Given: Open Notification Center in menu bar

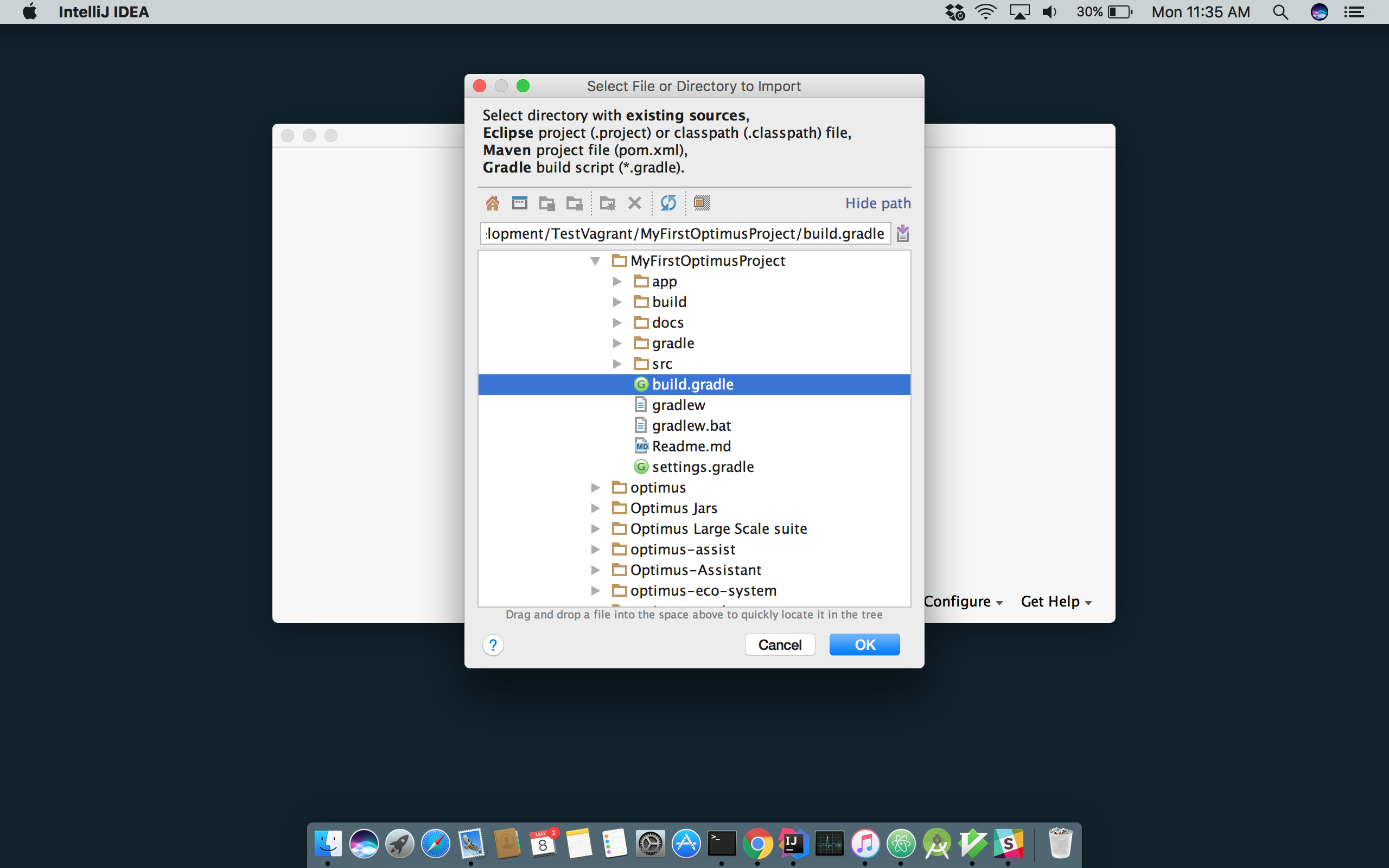Looking at the screenshot, I should tap(1354, 11).
